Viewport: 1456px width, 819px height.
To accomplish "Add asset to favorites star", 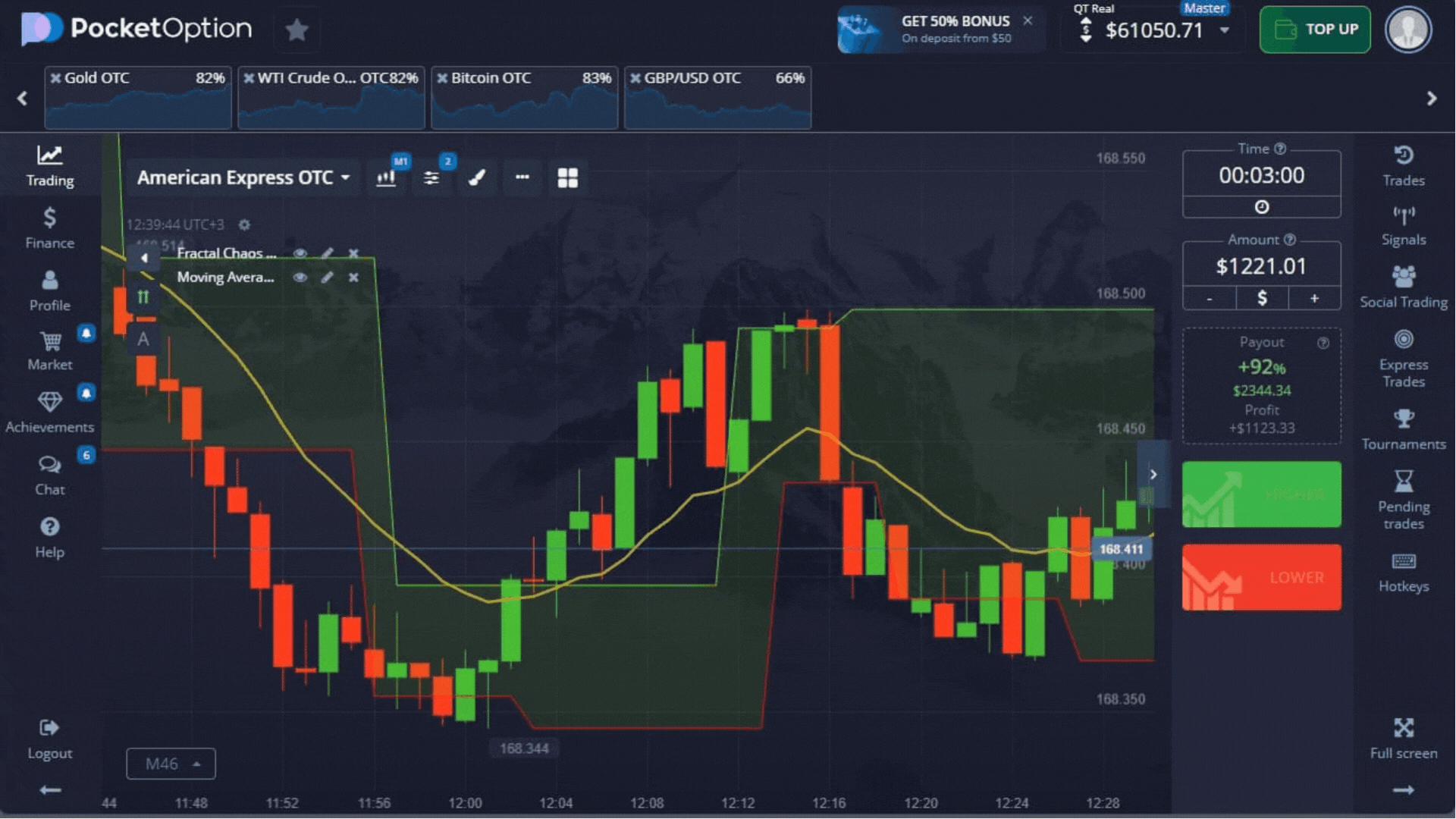I will pos(297,30).
